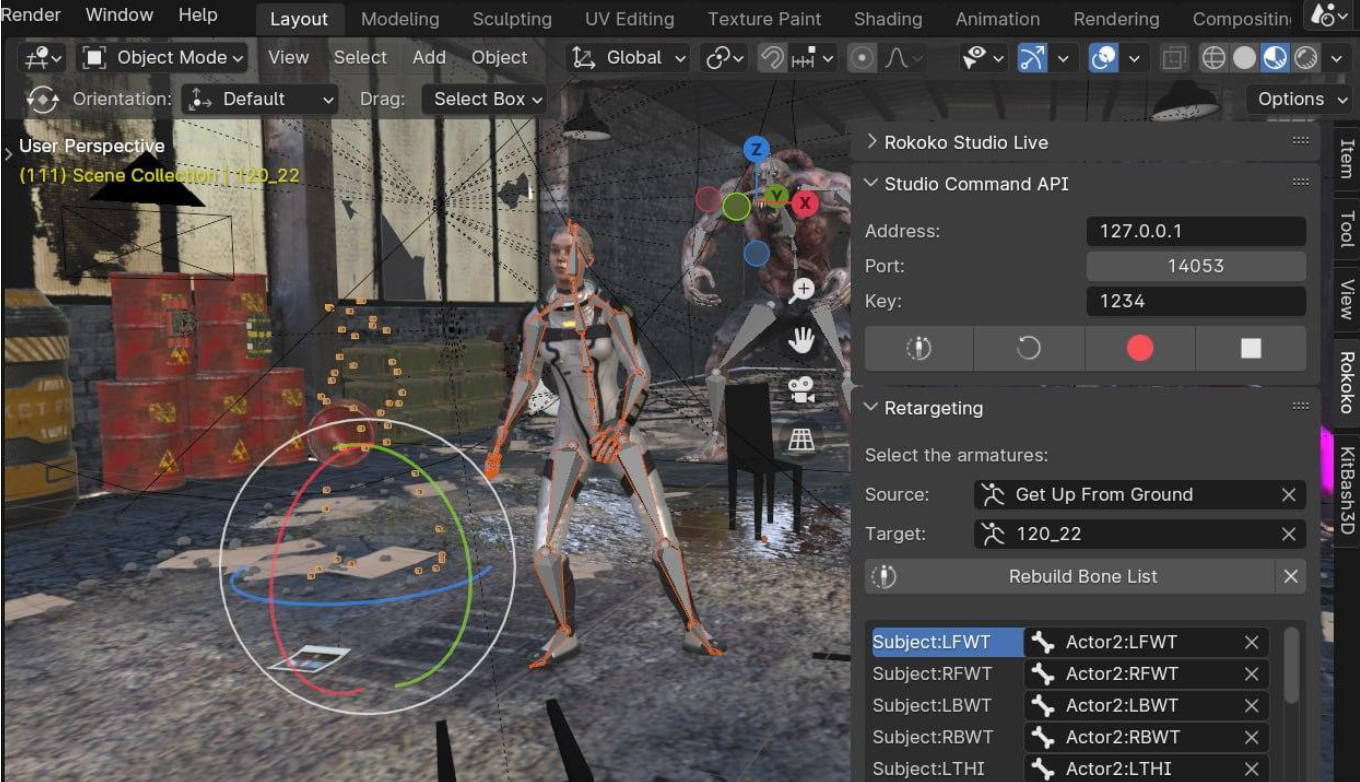Click the red X axis on navigation gizmo

(805, 203)
